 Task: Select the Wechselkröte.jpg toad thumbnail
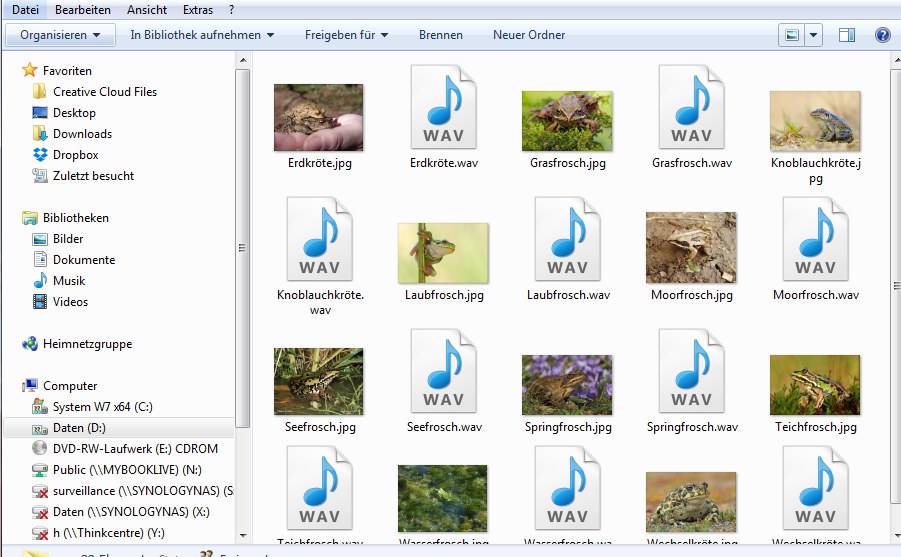[691, 502]
